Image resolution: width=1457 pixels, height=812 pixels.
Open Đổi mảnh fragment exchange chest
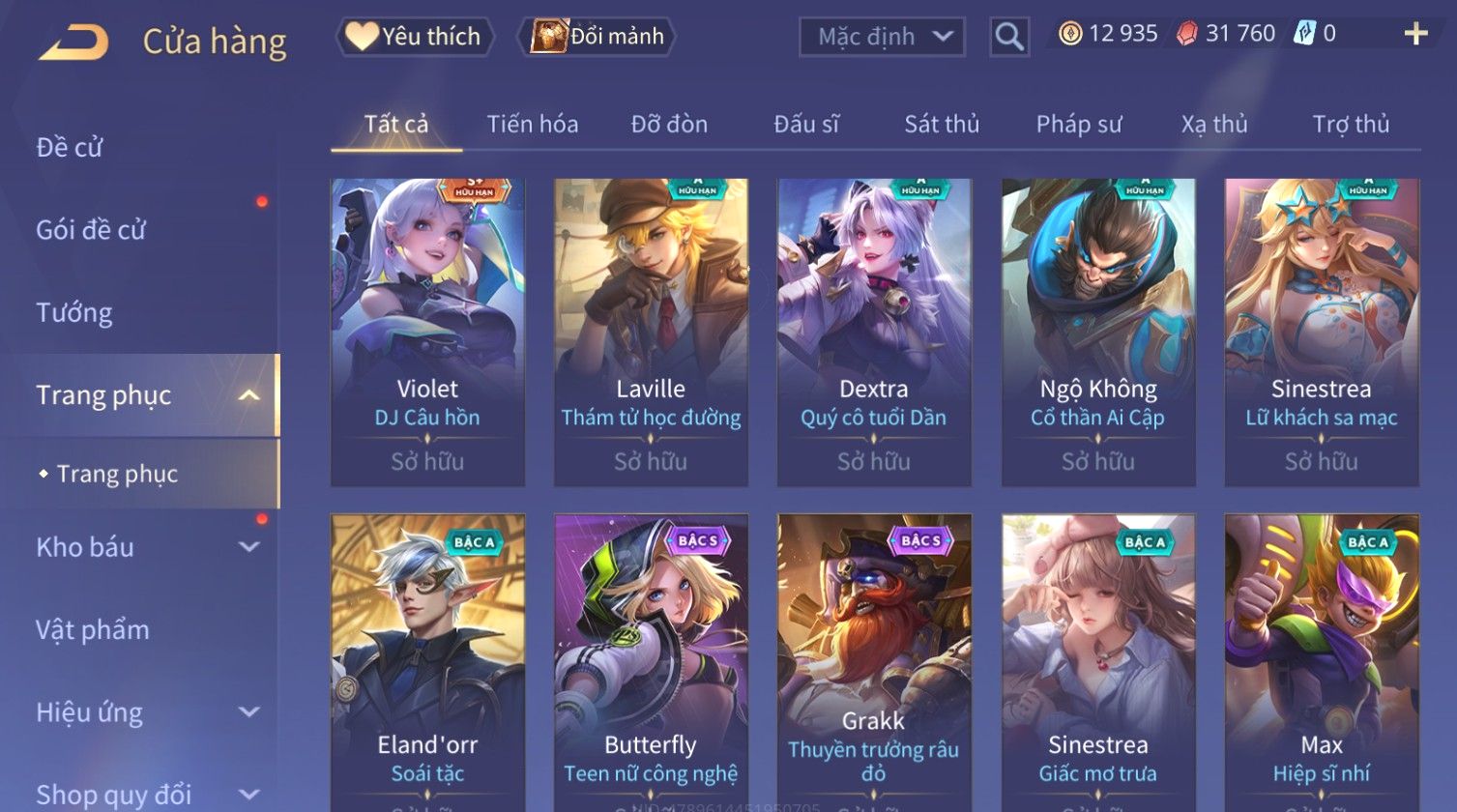[x=597, y=37]
